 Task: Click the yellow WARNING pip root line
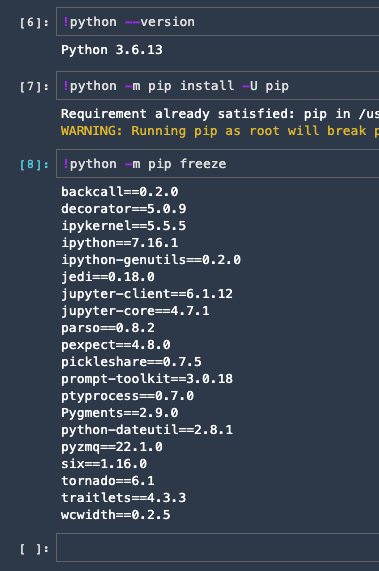tap(220, 131)
